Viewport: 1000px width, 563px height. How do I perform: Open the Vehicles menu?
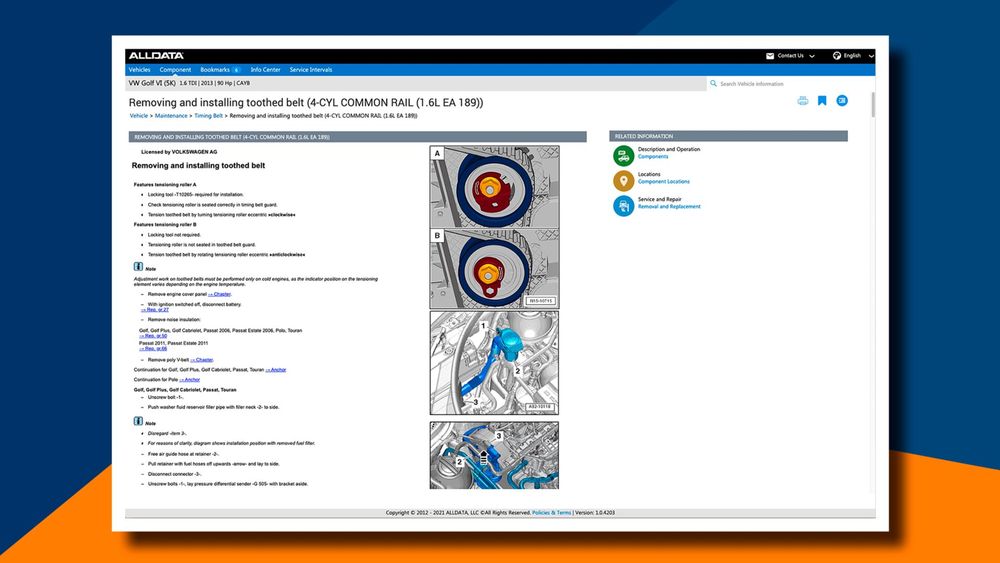[x=140, y=69]
